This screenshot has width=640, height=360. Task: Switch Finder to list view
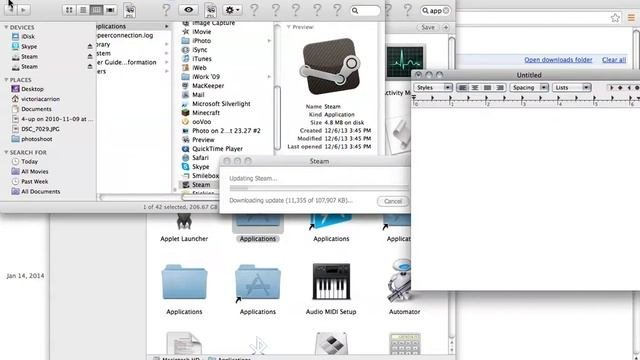pyautogui.click(x=82, y=10)
